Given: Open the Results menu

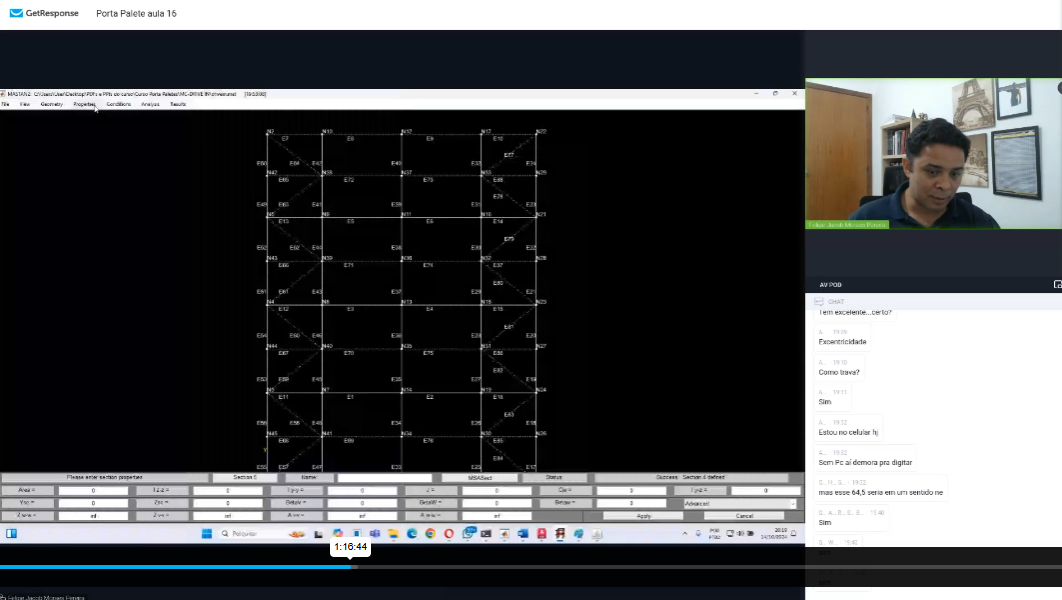Looking at the screenshot, I should point(178,104).
